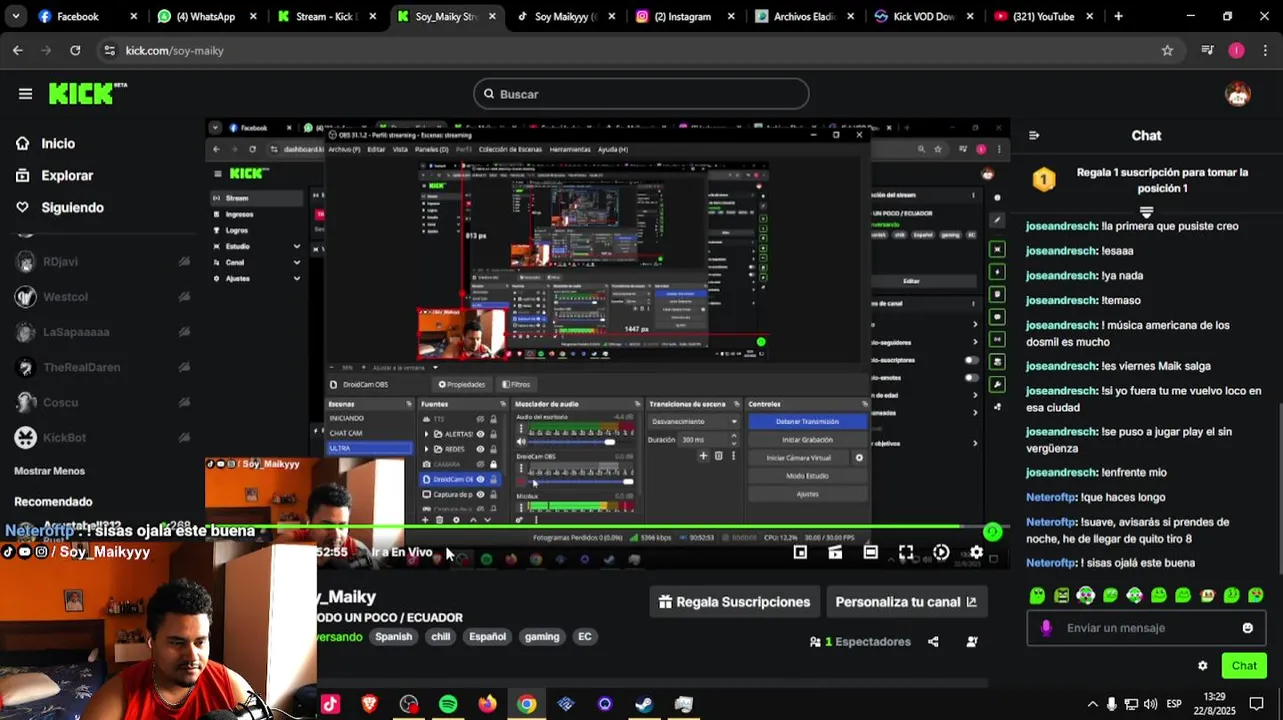The height and width of the screenshot is (720, 1283).
Task: Click the Regala Suscripciones button
Action: tap(735, 602)
